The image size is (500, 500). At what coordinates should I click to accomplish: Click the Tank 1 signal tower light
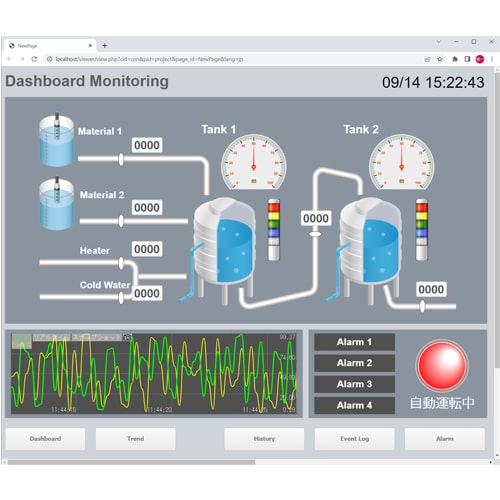pos(274,230)
